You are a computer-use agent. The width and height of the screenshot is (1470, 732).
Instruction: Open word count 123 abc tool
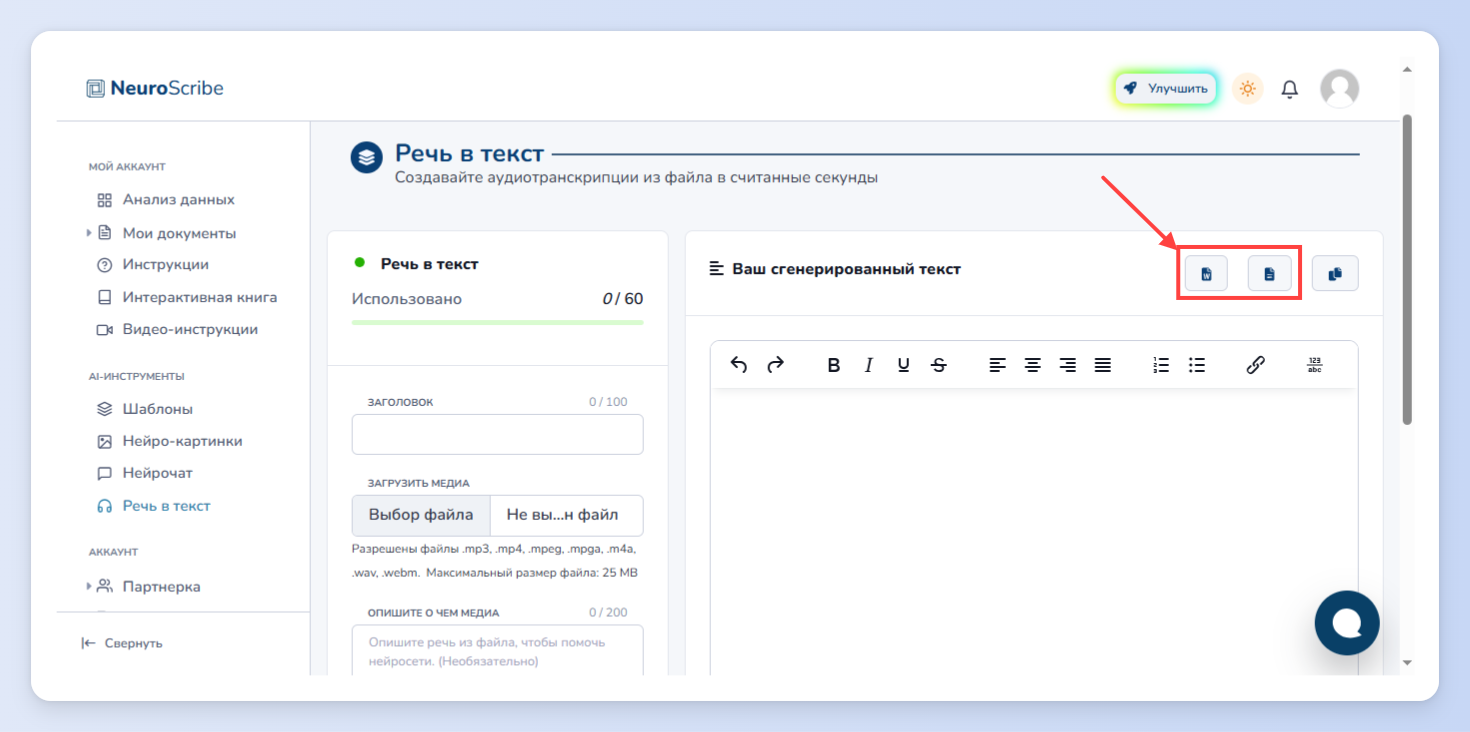1315,365
